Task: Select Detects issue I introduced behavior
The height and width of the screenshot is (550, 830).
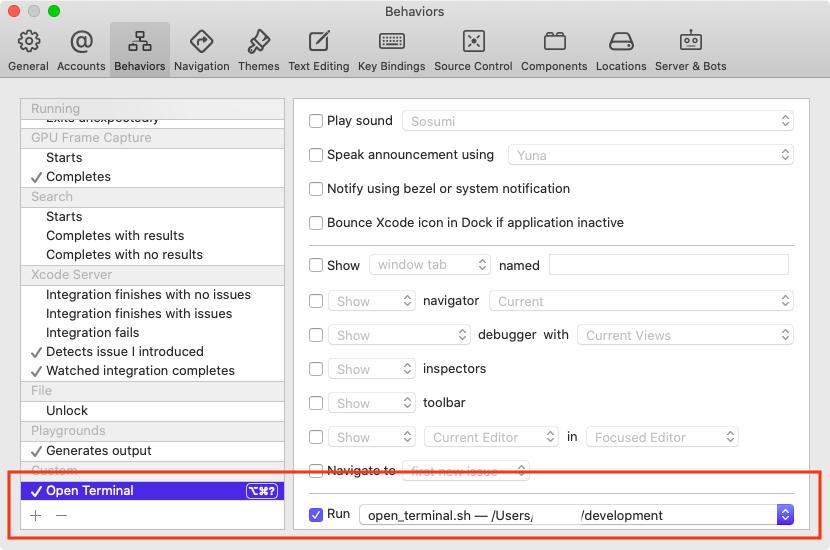Action: 152,352
